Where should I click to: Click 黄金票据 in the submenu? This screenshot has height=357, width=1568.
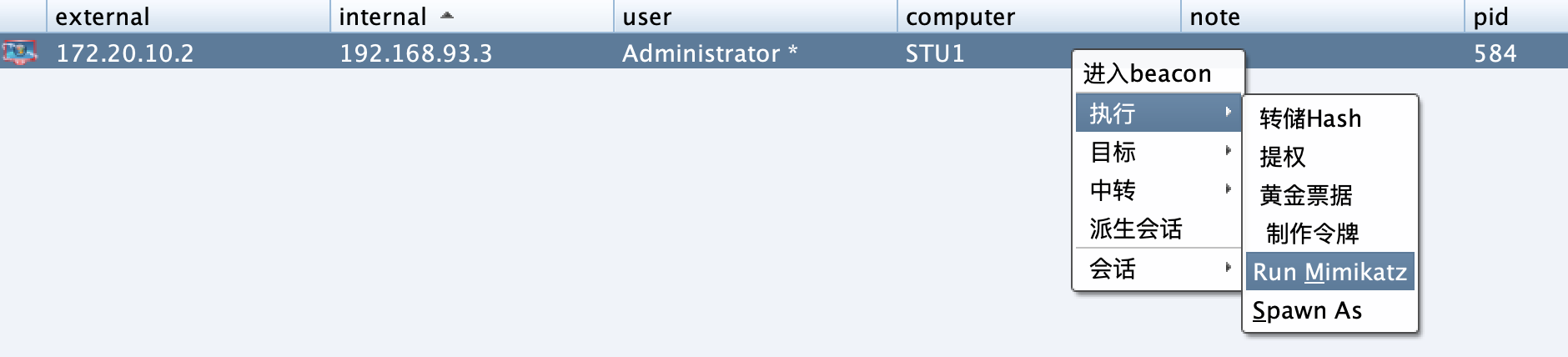tap(1305, 195)
